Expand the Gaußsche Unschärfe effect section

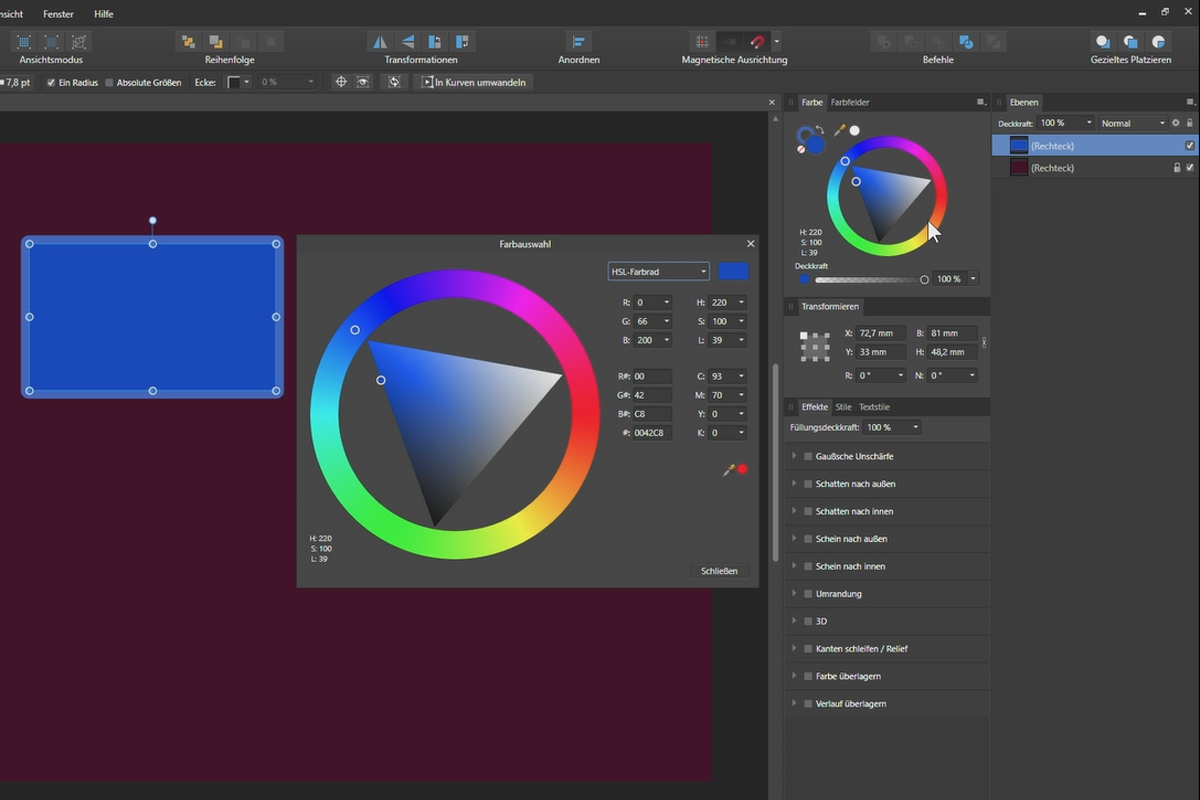tap(795, 455)
